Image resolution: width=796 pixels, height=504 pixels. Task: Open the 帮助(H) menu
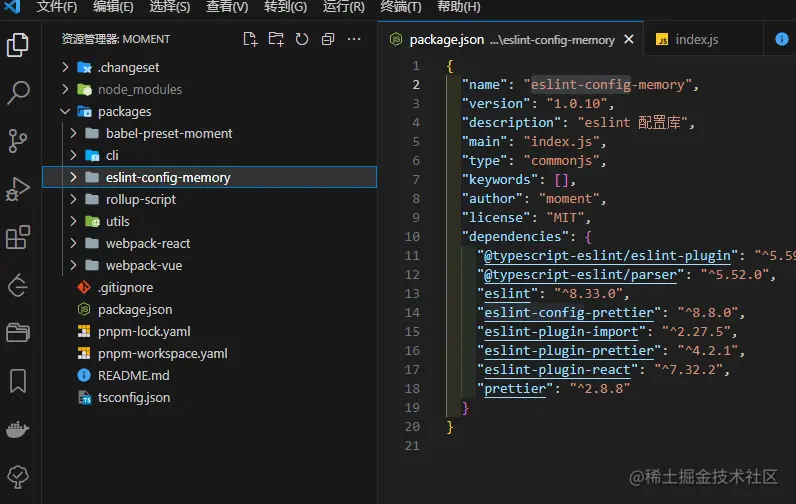click(x=459, y=7)
